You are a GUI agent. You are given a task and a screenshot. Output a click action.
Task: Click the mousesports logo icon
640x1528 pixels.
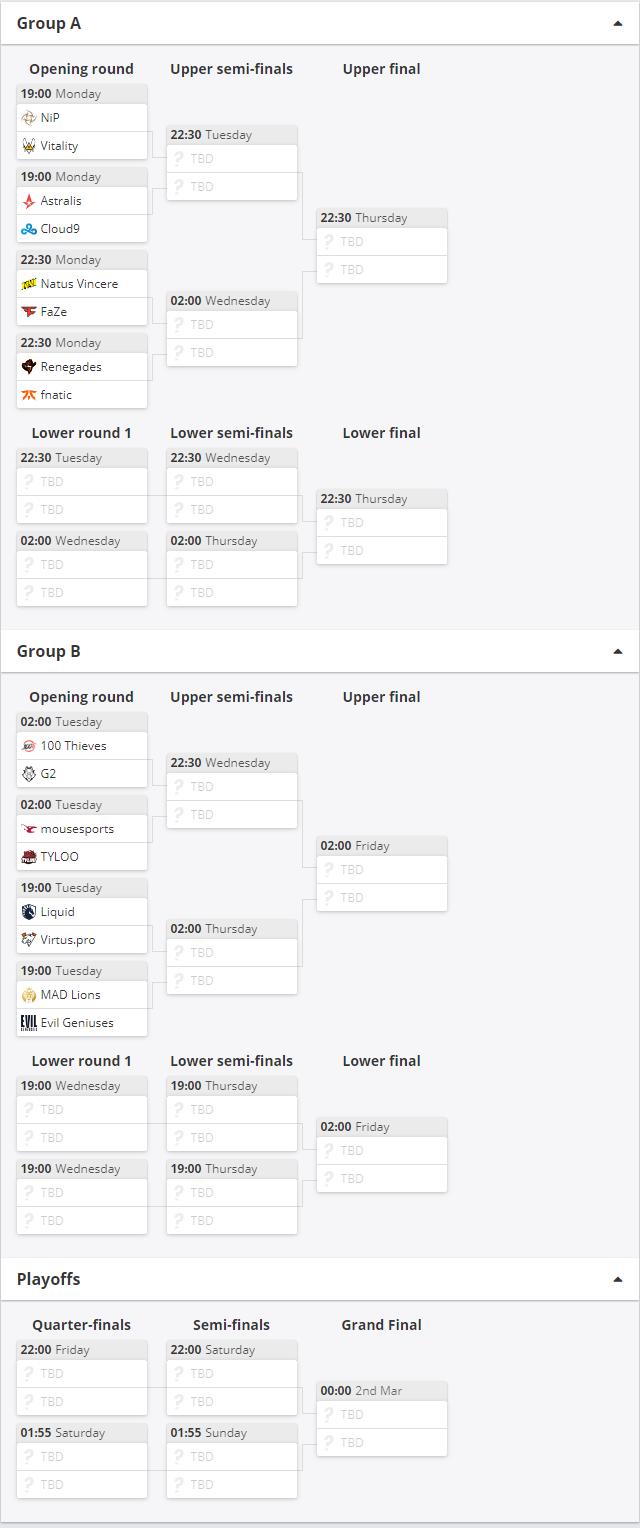[x=29, y=829]
